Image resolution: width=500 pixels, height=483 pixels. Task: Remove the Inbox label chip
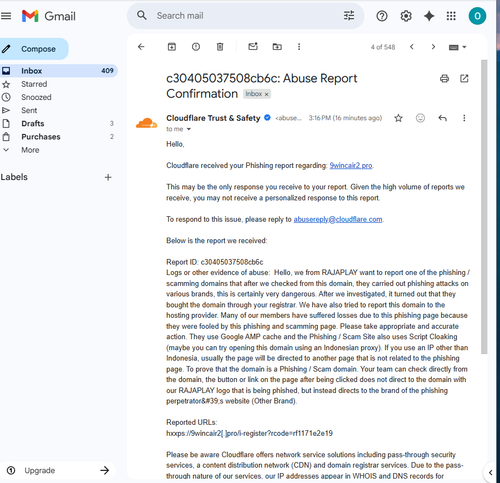pyautogui.click(x=266, y=94)
